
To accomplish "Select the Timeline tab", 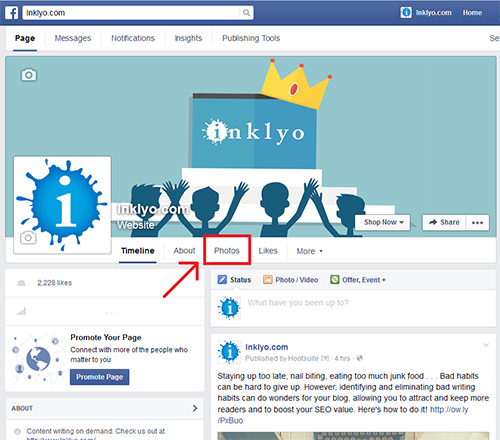I will [138, 251].
